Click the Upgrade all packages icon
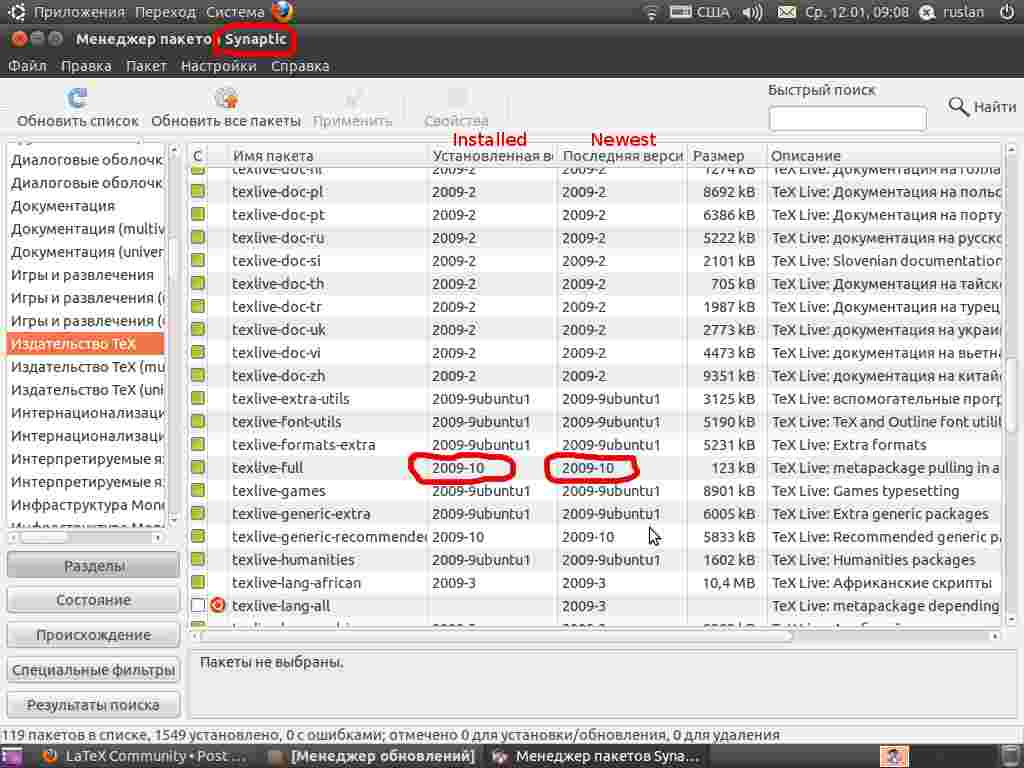Image resolution: width=1024 pixels, height=768 pixels. click(x=226, y=98)
